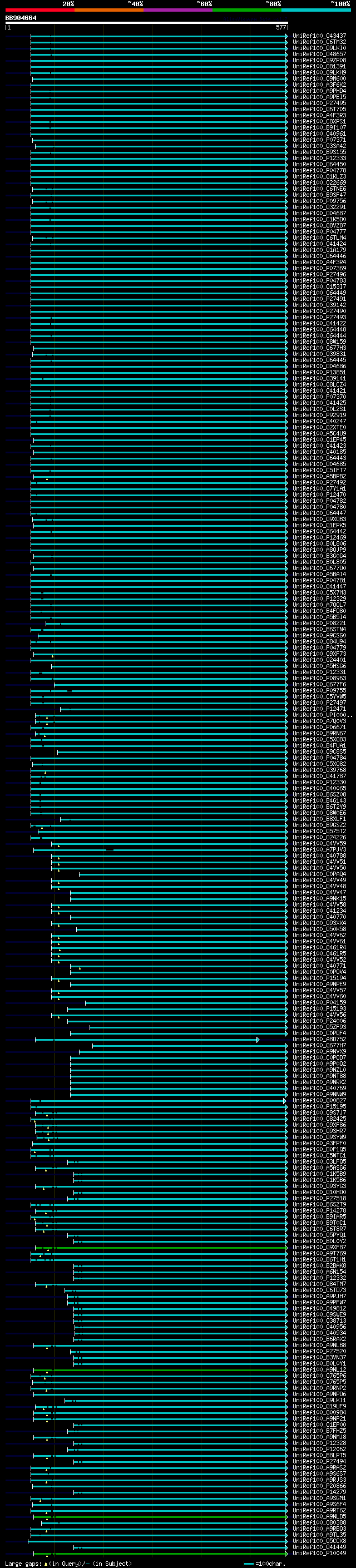Viewport: 356px width, 1568px height.
Task: Click label UniRef100_P12470
Action: pos(319,495)
